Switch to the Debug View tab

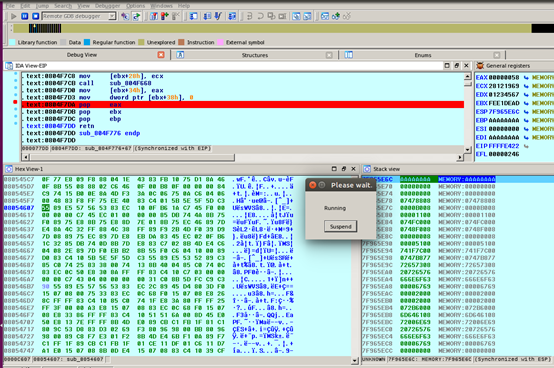click(x=82, y=55)
